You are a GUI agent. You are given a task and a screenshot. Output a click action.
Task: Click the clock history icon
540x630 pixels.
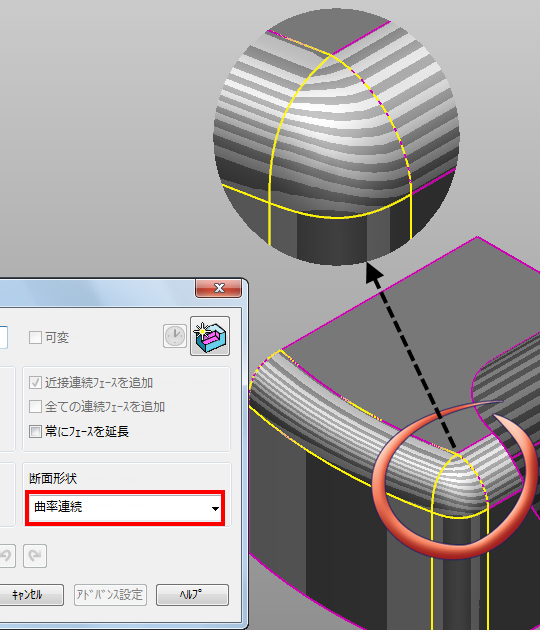pyautogui.click(x=175, y=336)
